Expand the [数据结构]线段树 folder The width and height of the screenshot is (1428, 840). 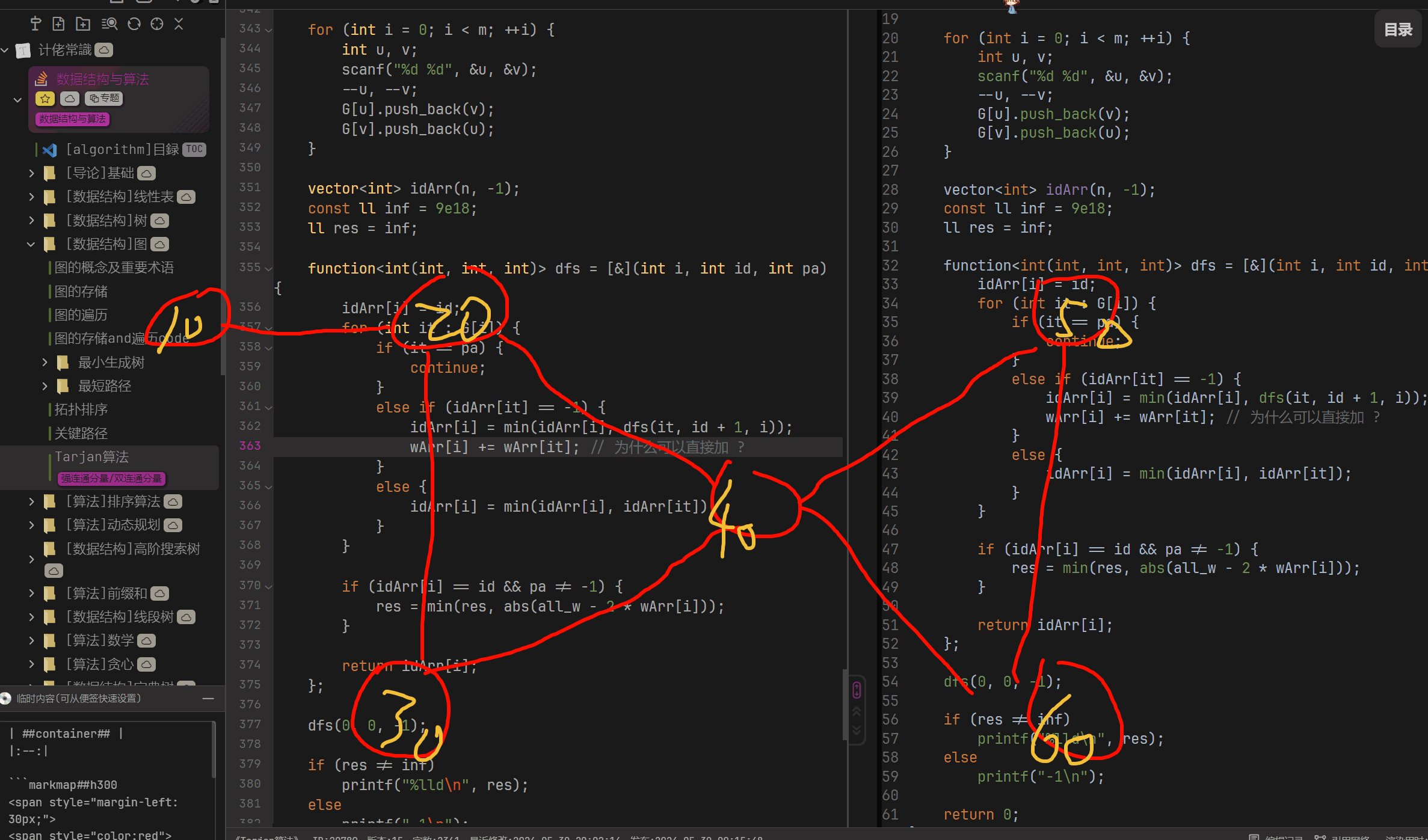32,617
